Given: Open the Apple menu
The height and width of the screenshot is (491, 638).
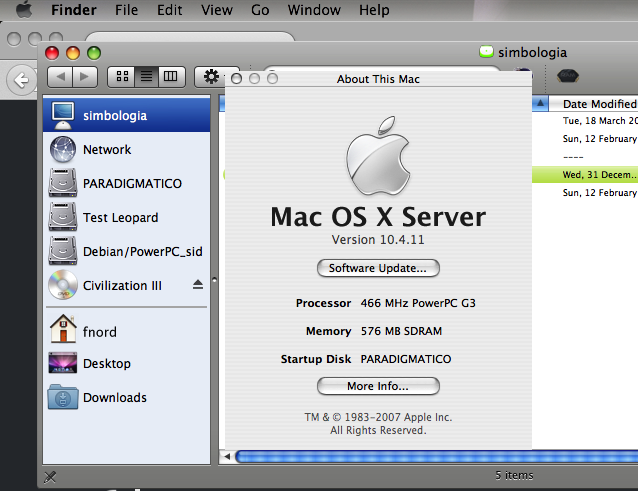Looking at the screenshot, I should (x=24, y=9).
